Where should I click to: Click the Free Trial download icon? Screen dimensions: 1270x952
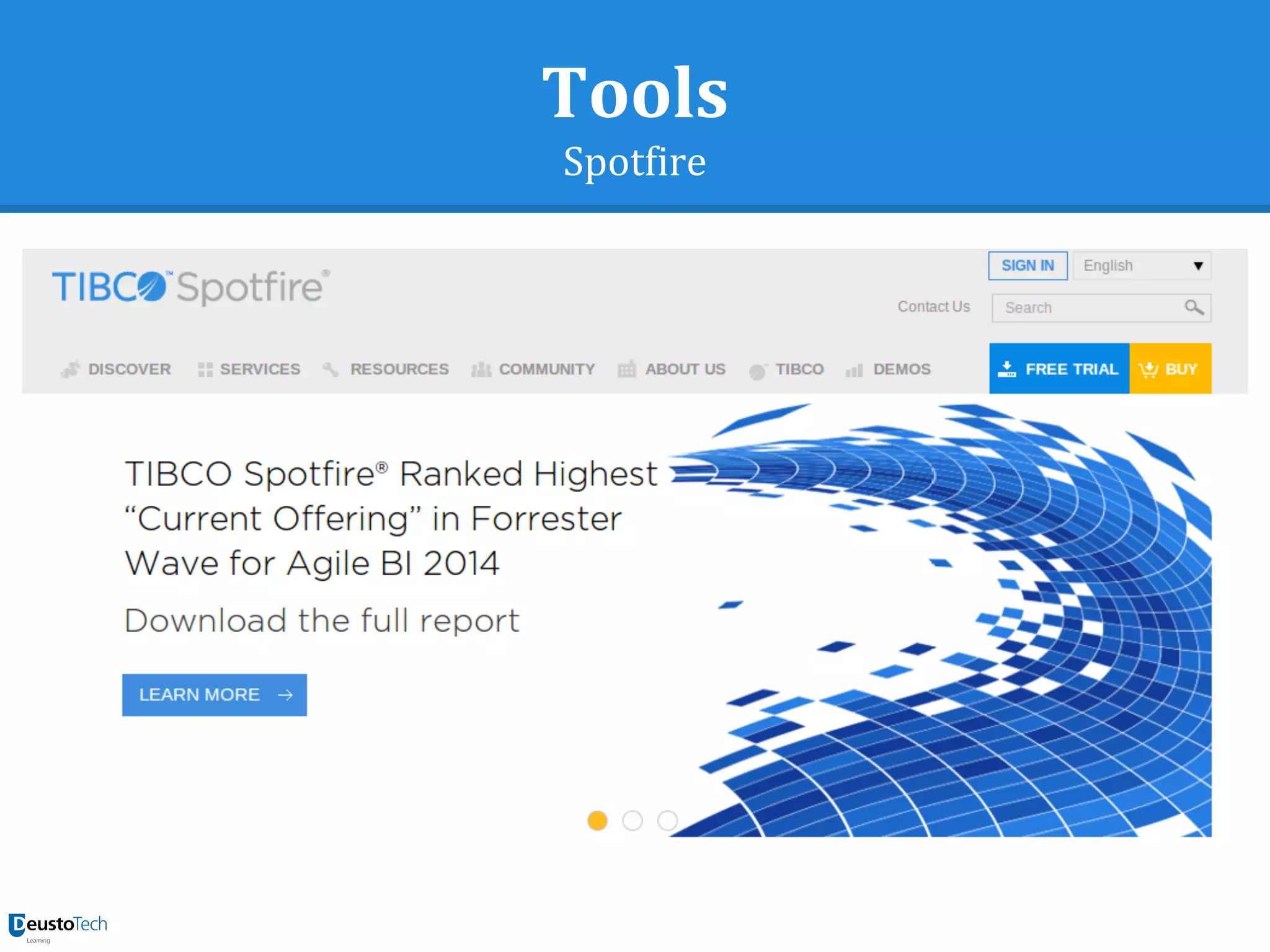click(x=1006, y=369)
